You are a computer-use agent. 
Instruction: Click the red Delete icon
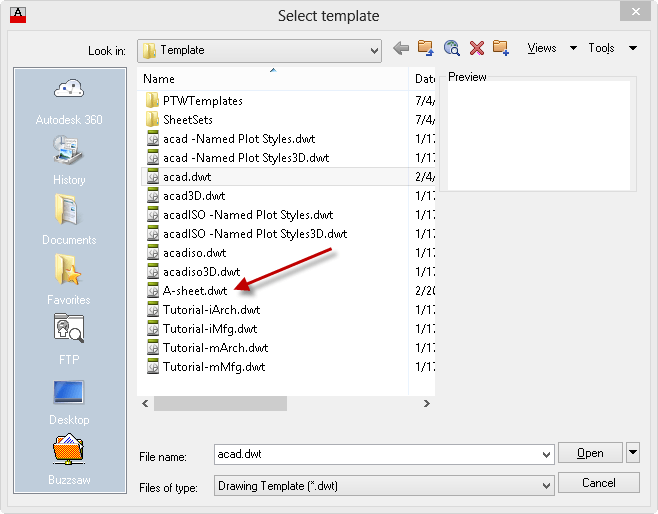(x=476, y=48)
